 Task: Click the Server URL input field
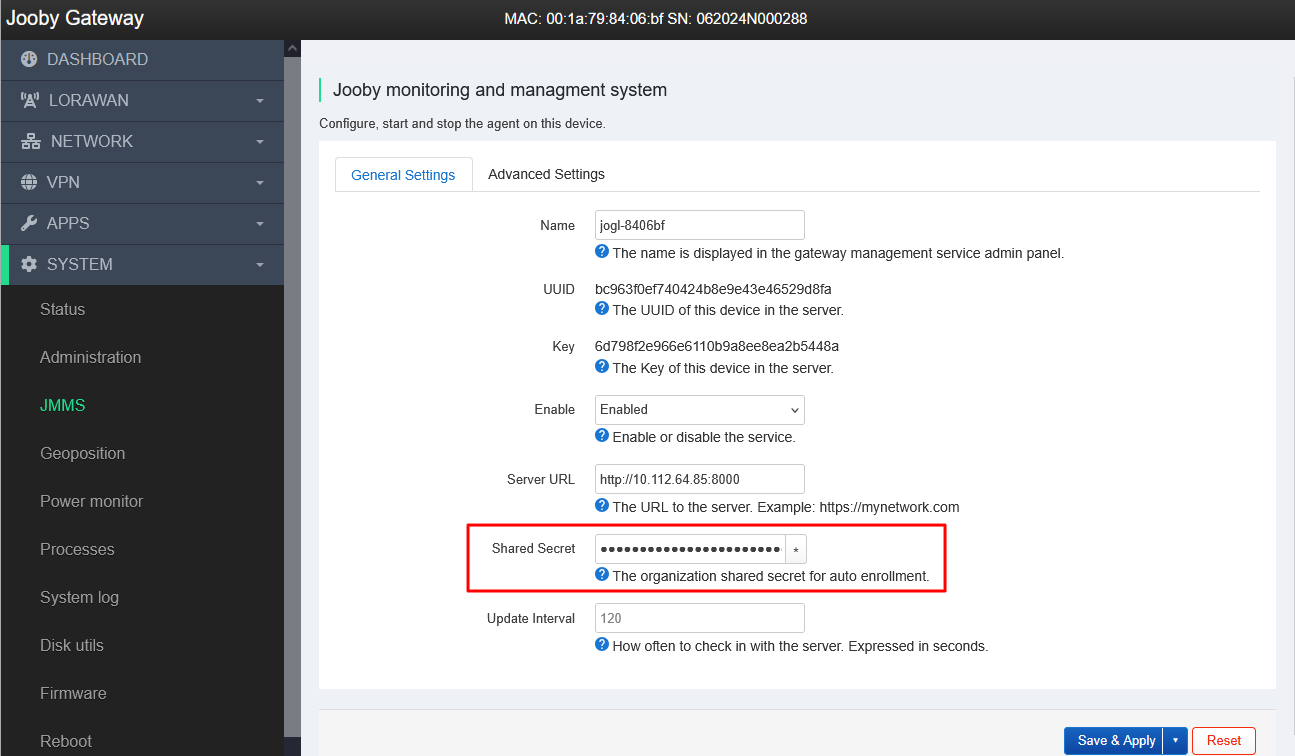(700, 479)
